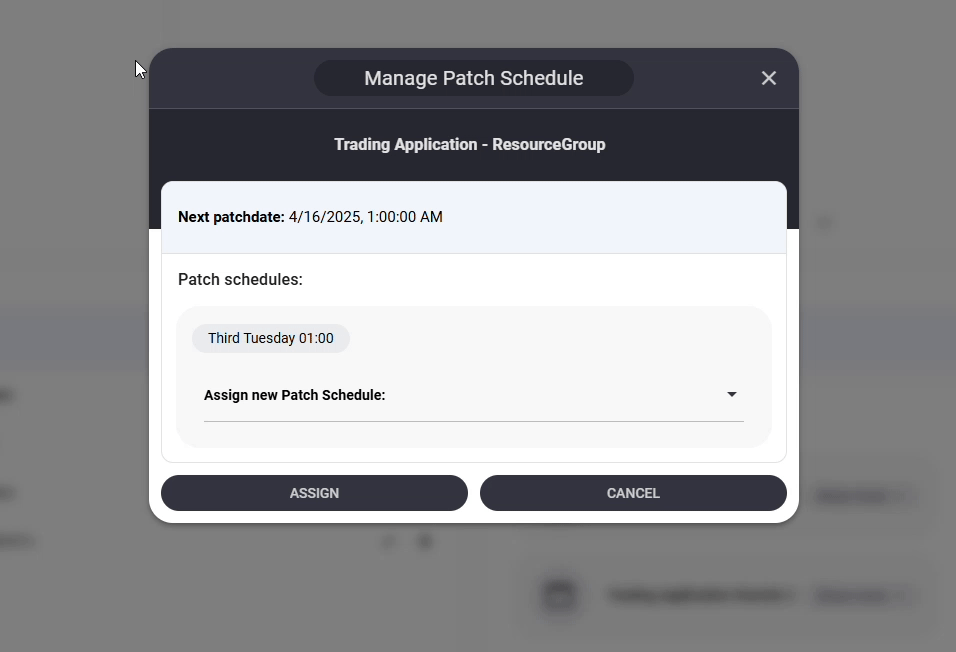
Task: Click the Patch schedules section label
Action: (240, 279)
